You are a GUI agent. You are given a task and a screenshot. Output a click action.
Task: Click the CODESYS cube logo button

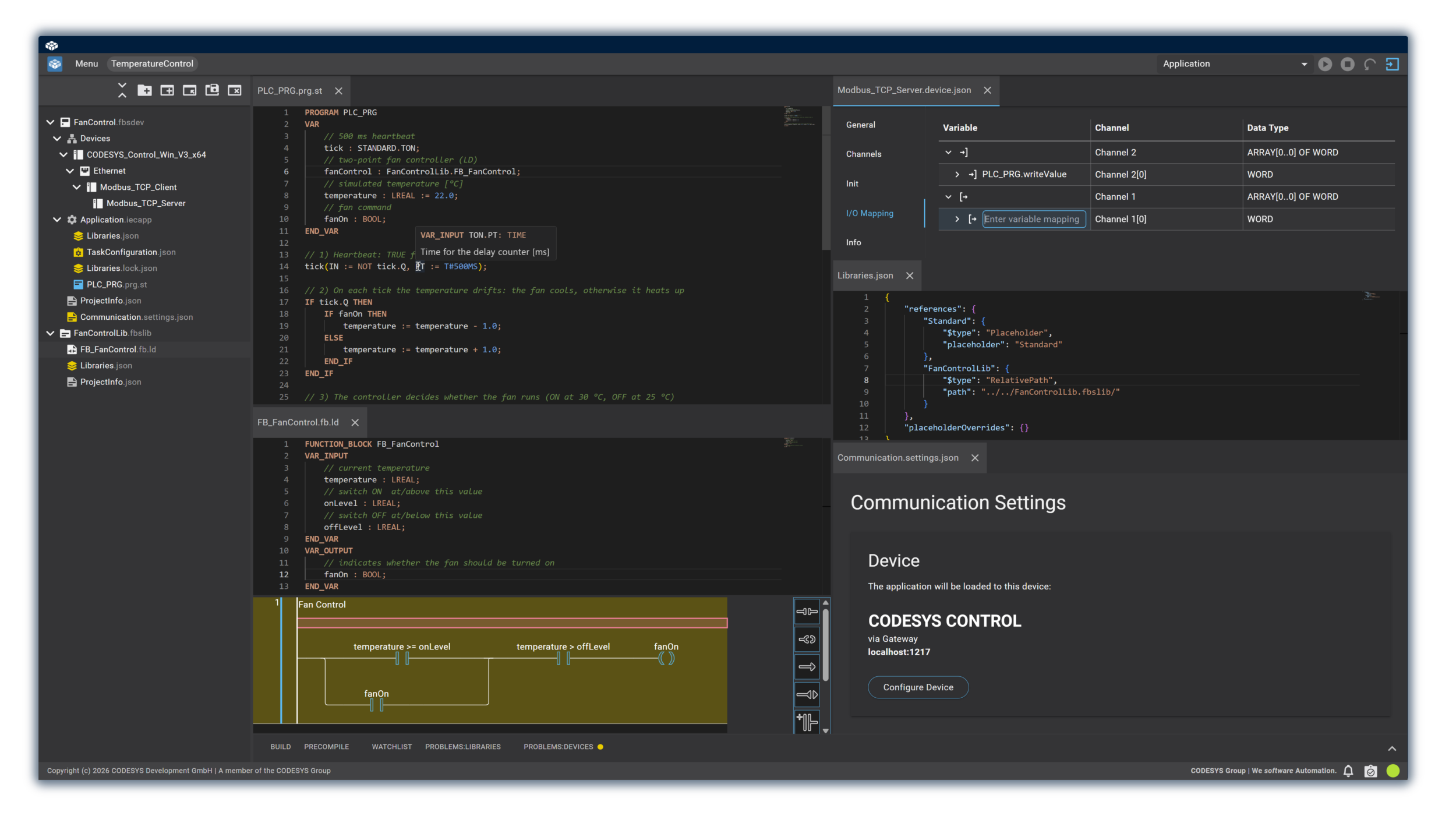55,64
